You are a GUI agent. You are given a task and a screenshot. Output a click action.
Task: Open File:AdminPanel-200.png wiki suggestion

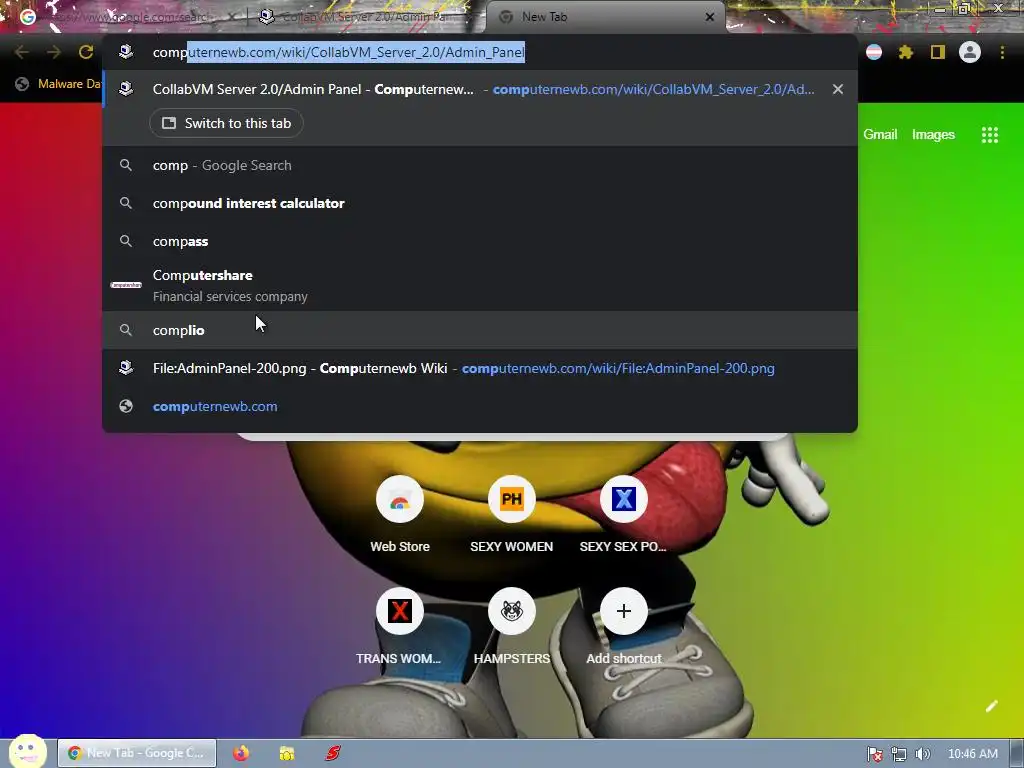(x=480, y=368)
